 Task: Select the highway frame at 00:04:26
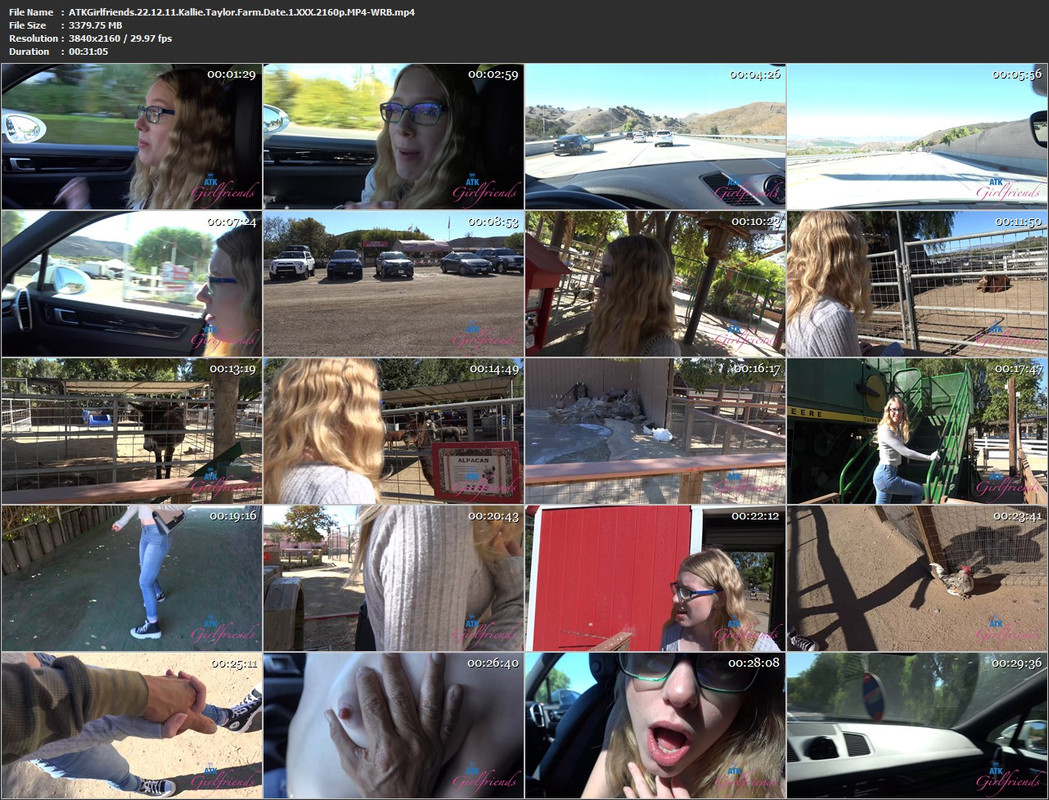click(x=656, y=136)
